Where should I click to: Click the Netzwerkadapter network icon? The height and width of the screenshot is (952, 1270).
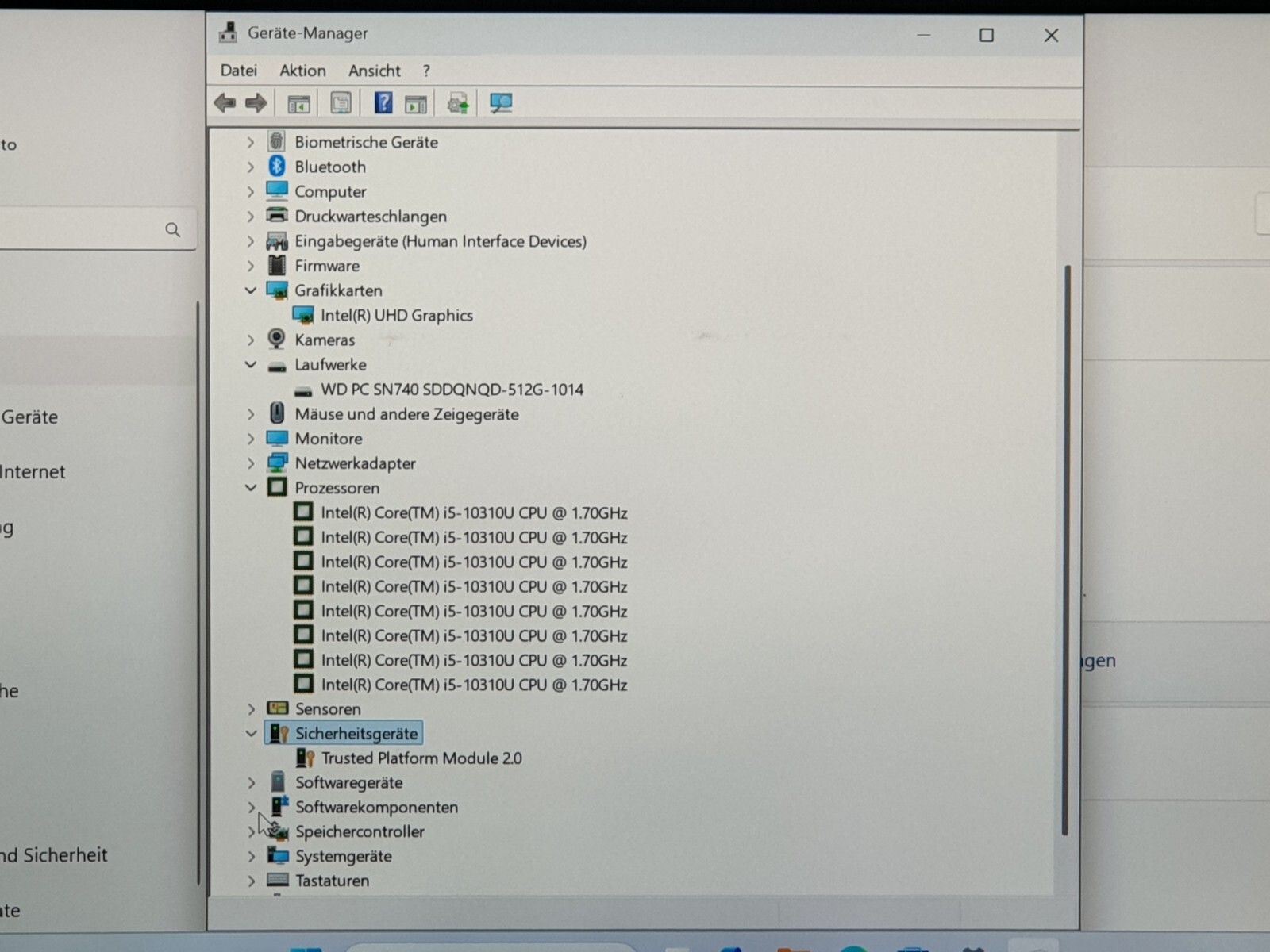(x=277, y=463)
